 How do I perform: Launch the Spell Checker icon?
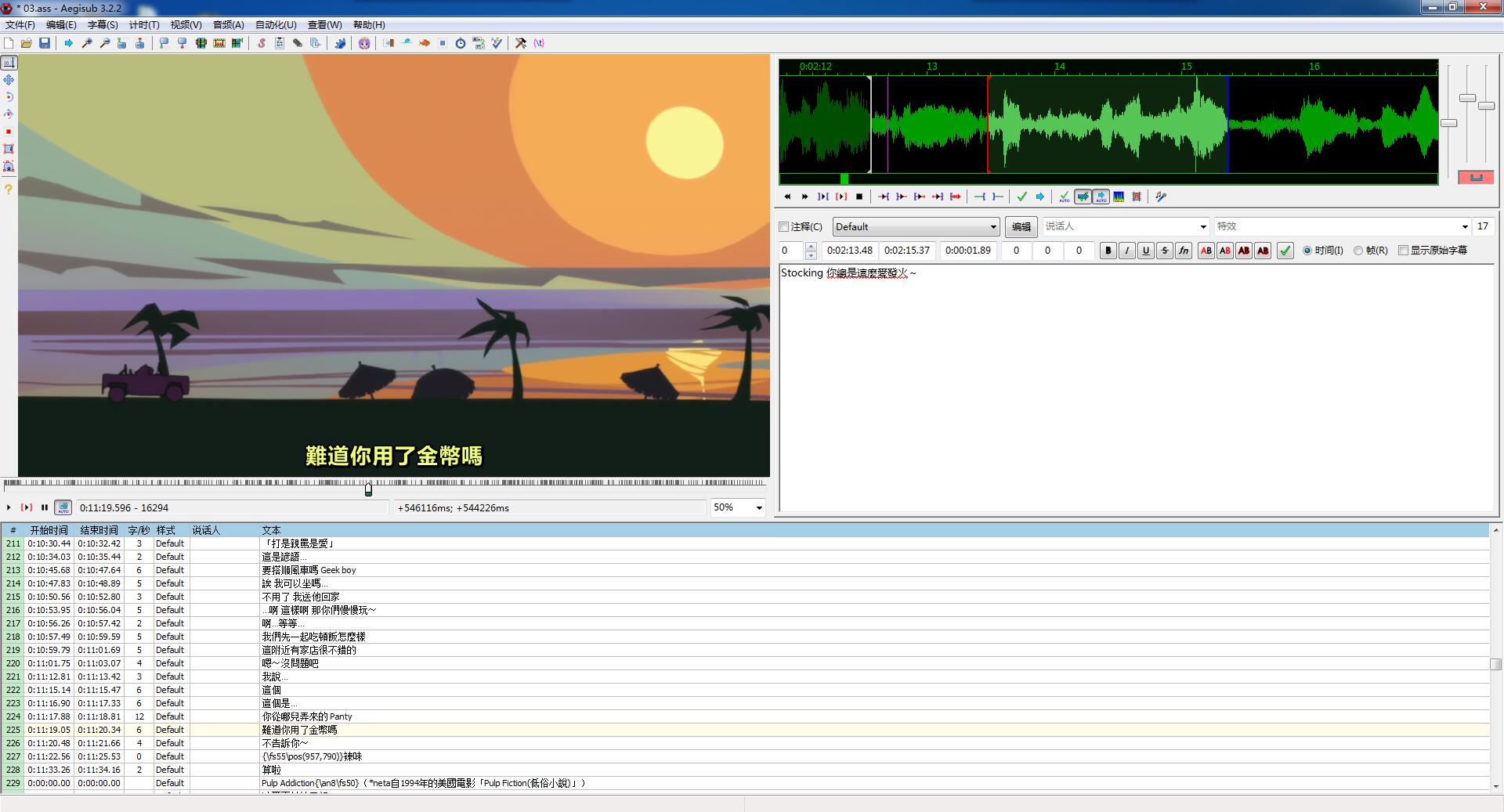497,43
